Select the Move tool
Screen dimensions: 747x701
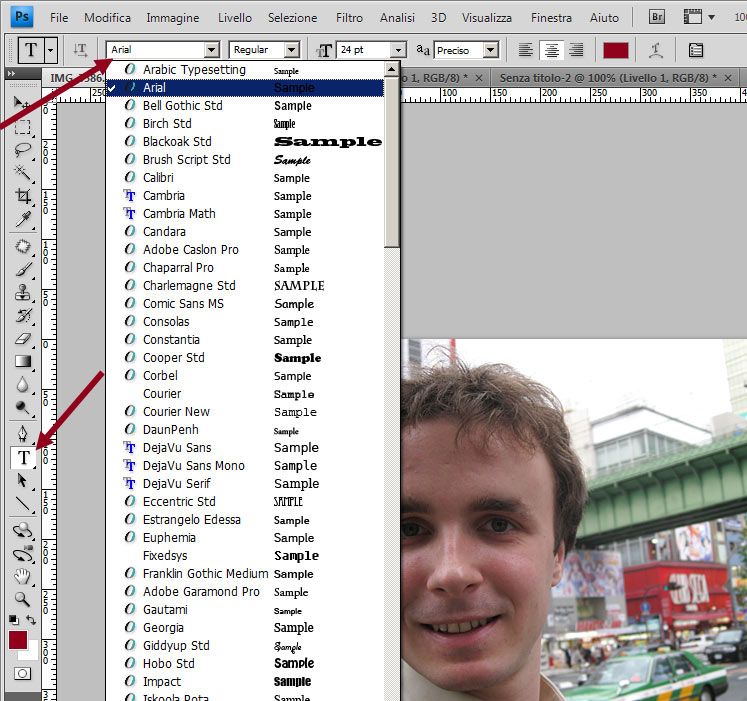[22, 103]
